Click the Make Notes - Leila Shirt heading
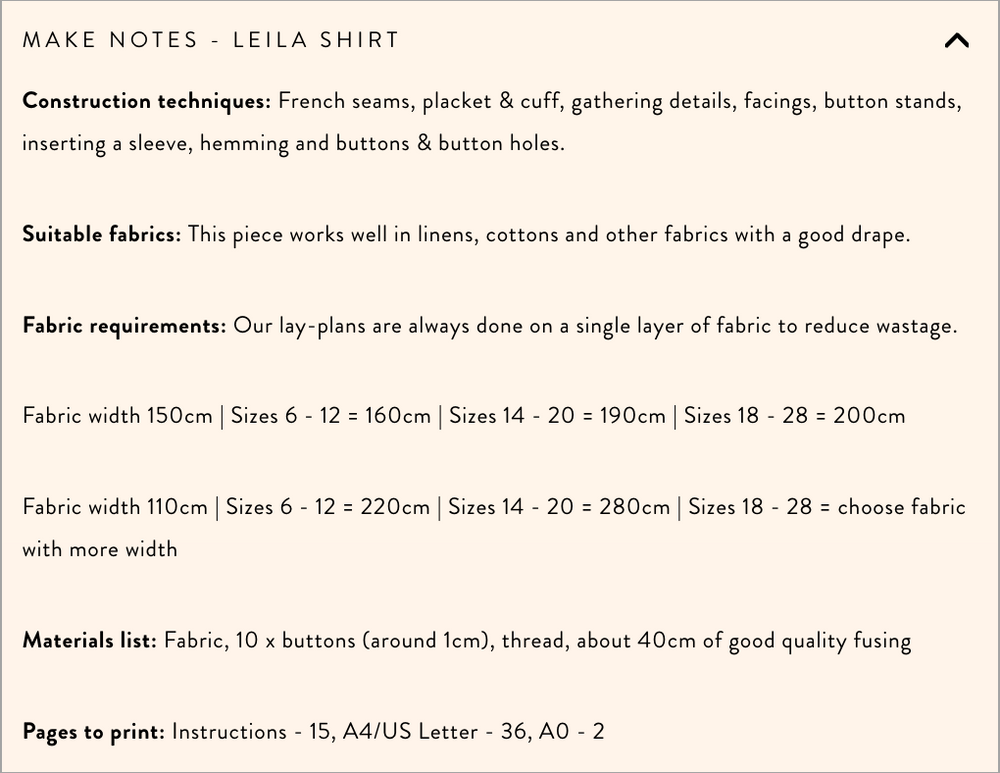The image size is (1000, 773). [x=211, y=40]
